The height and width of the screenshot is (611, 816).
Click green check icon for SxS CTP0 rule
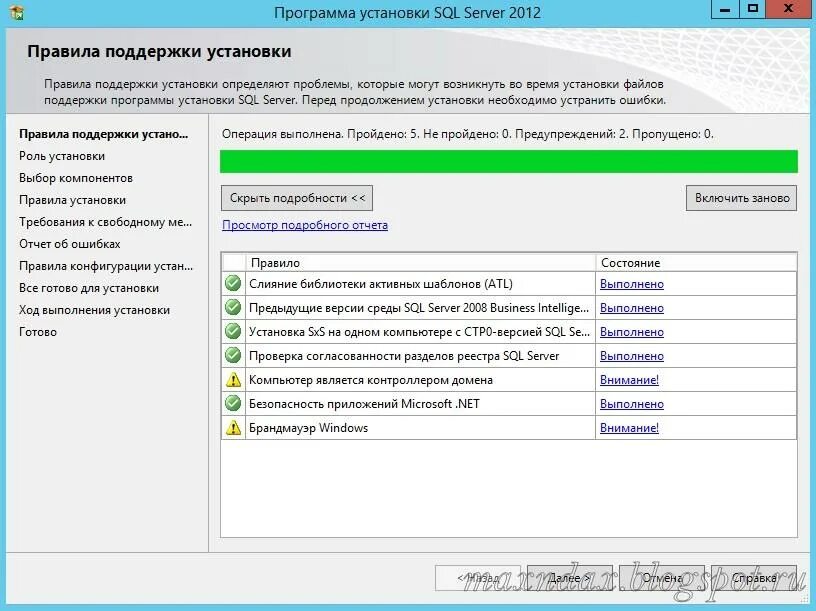click(233, 332)
